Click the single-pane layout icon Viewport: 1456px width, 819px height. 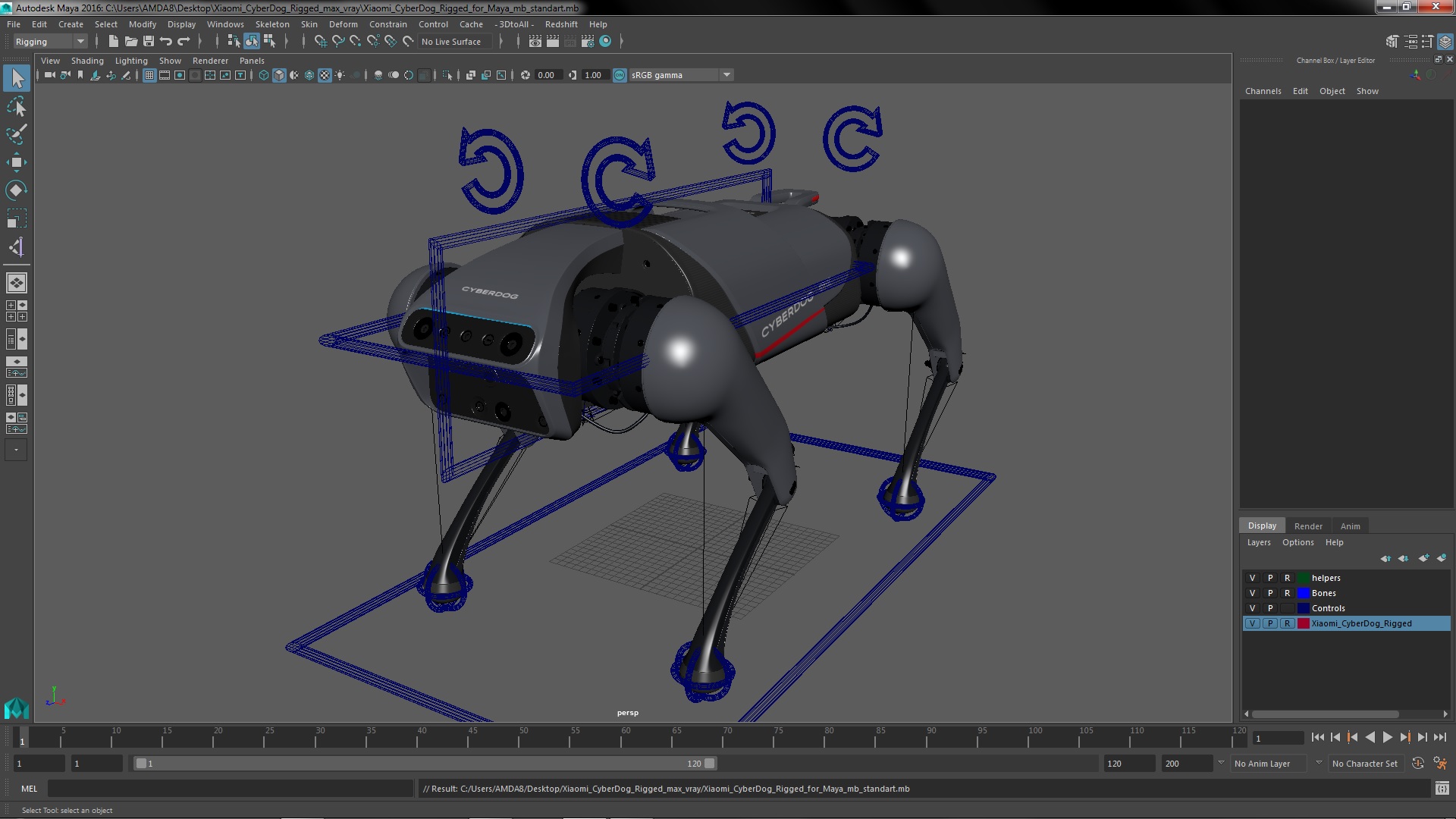[x=17, y=283]
